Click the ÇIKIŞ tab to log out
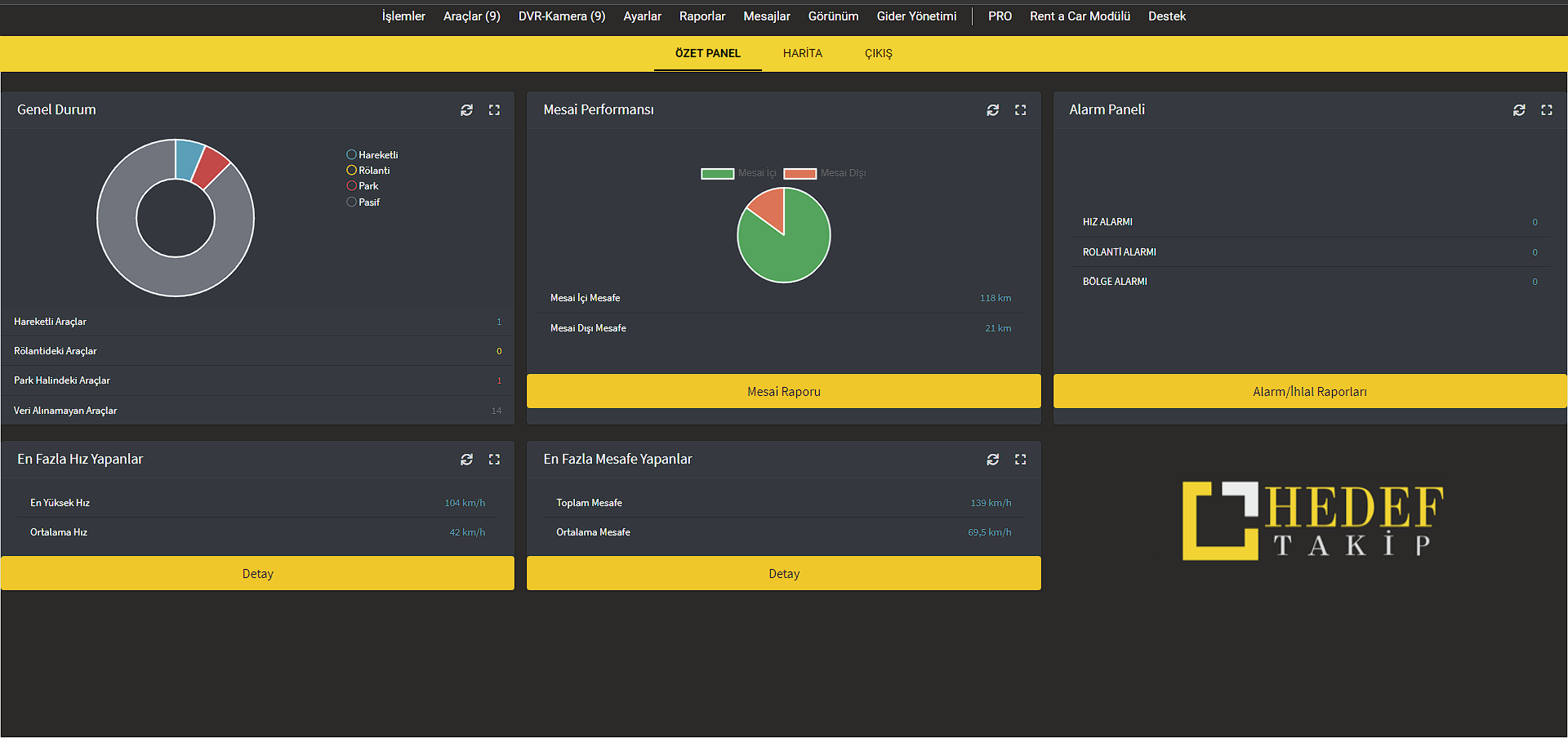 tap(879, 53)
